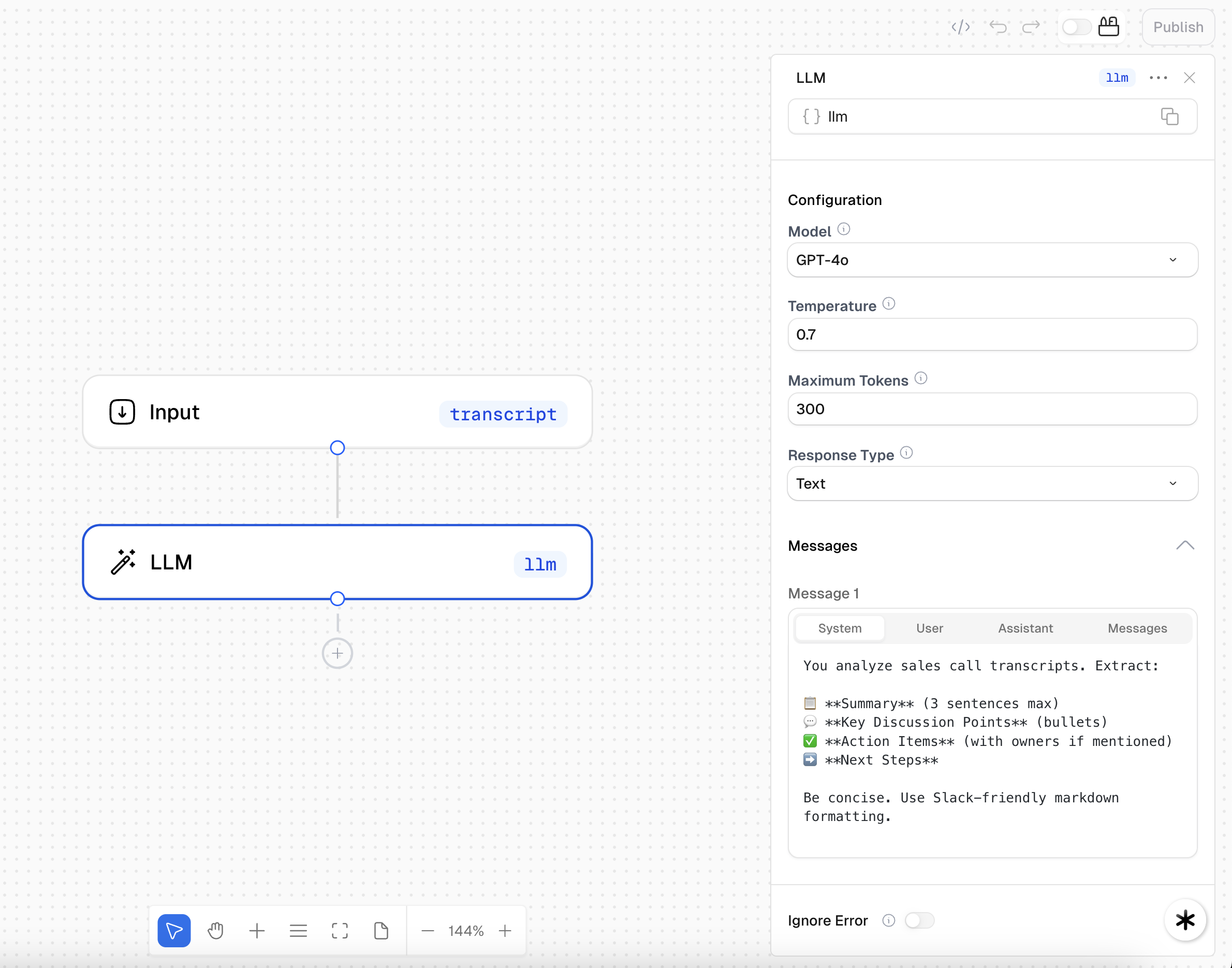Activate the pointer select tool

(x=174, y=931)
